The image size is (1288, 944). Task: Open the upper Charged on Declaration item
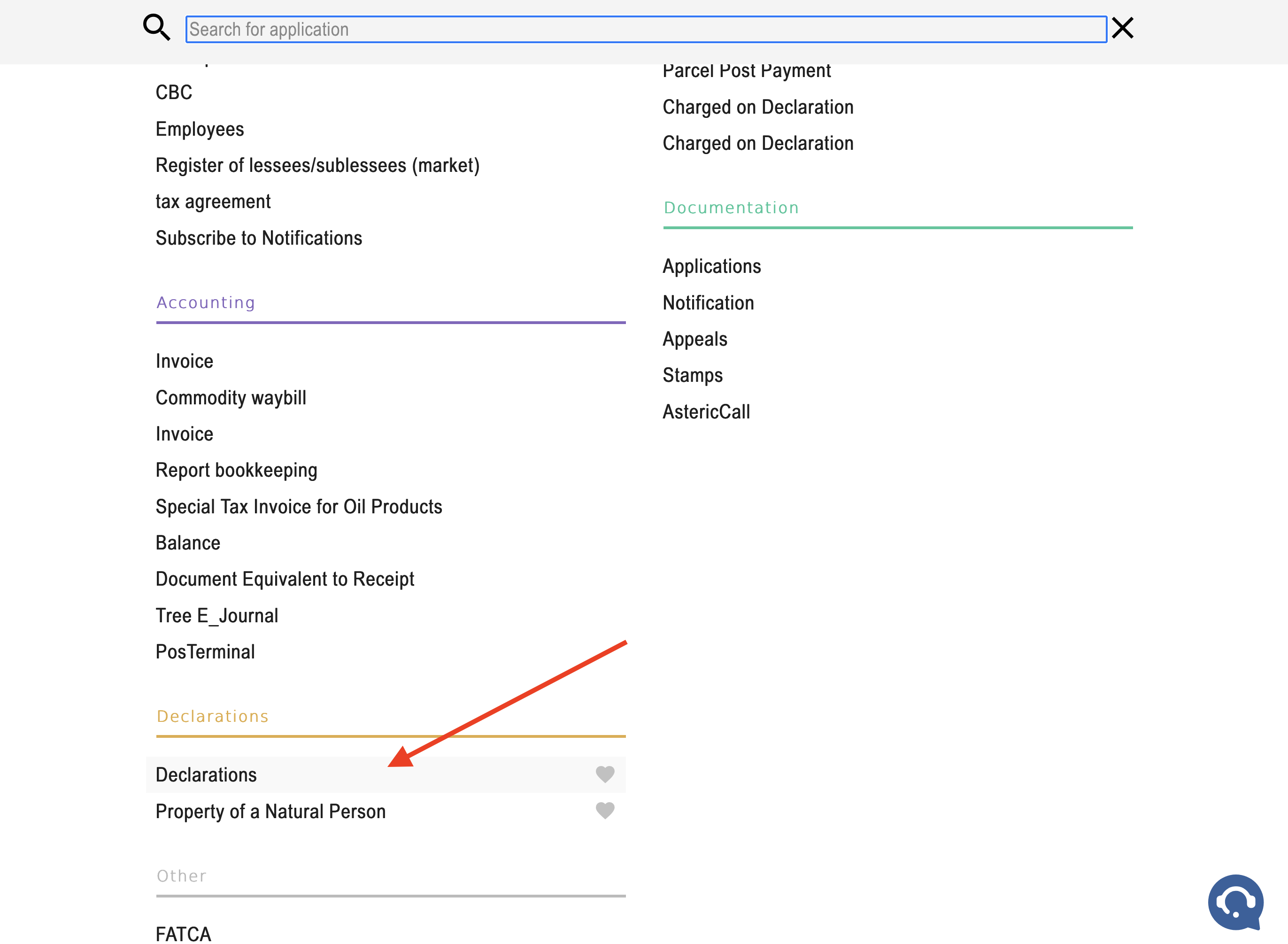tap(758, 108)
